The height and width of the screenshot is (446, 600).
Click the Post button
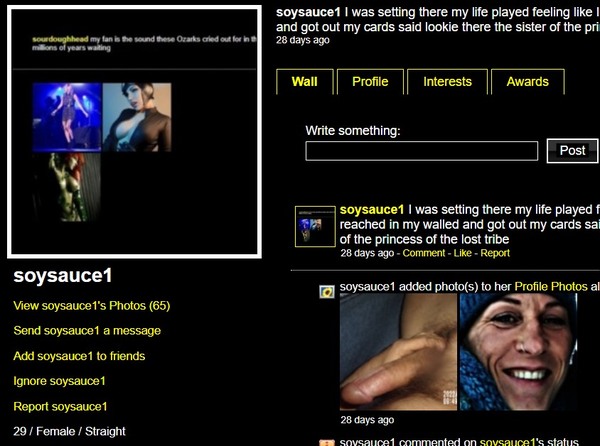coord(572,151)
